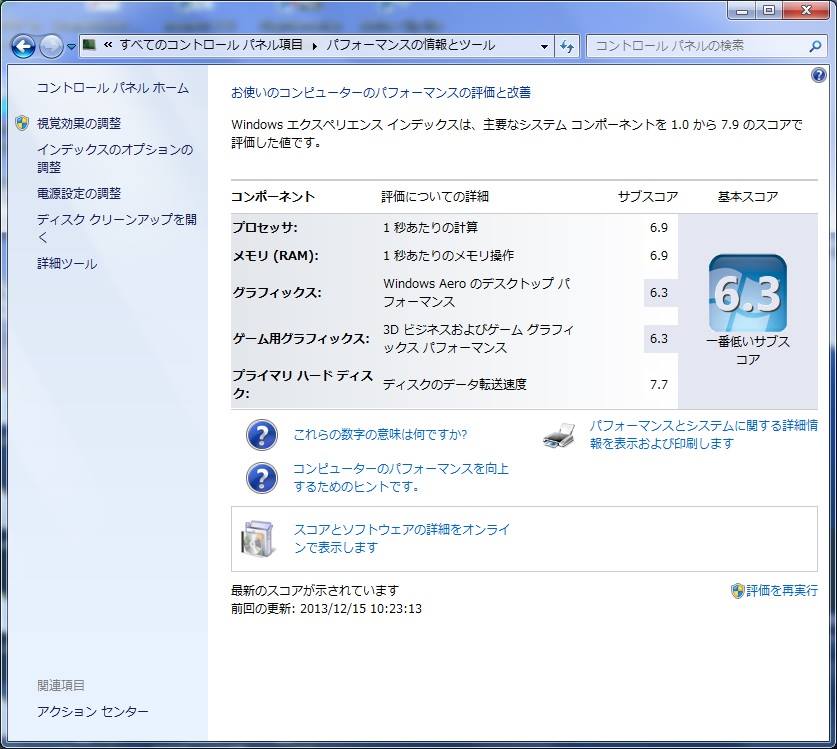Select すべてのコントロール パネル項目 breadcrumb
The image size is (837, 749).
(211, 45)
